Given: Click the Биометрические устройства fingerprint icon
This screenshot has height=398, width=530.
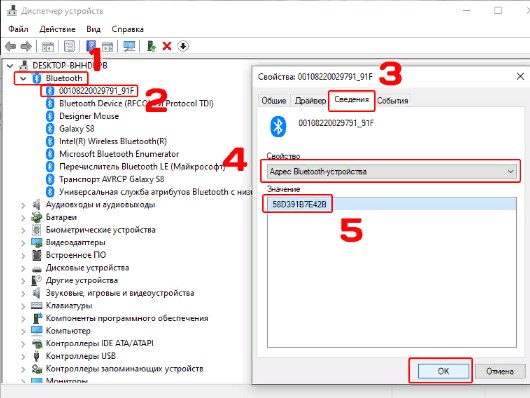Looking at the screenshot, I should (36, 230).
